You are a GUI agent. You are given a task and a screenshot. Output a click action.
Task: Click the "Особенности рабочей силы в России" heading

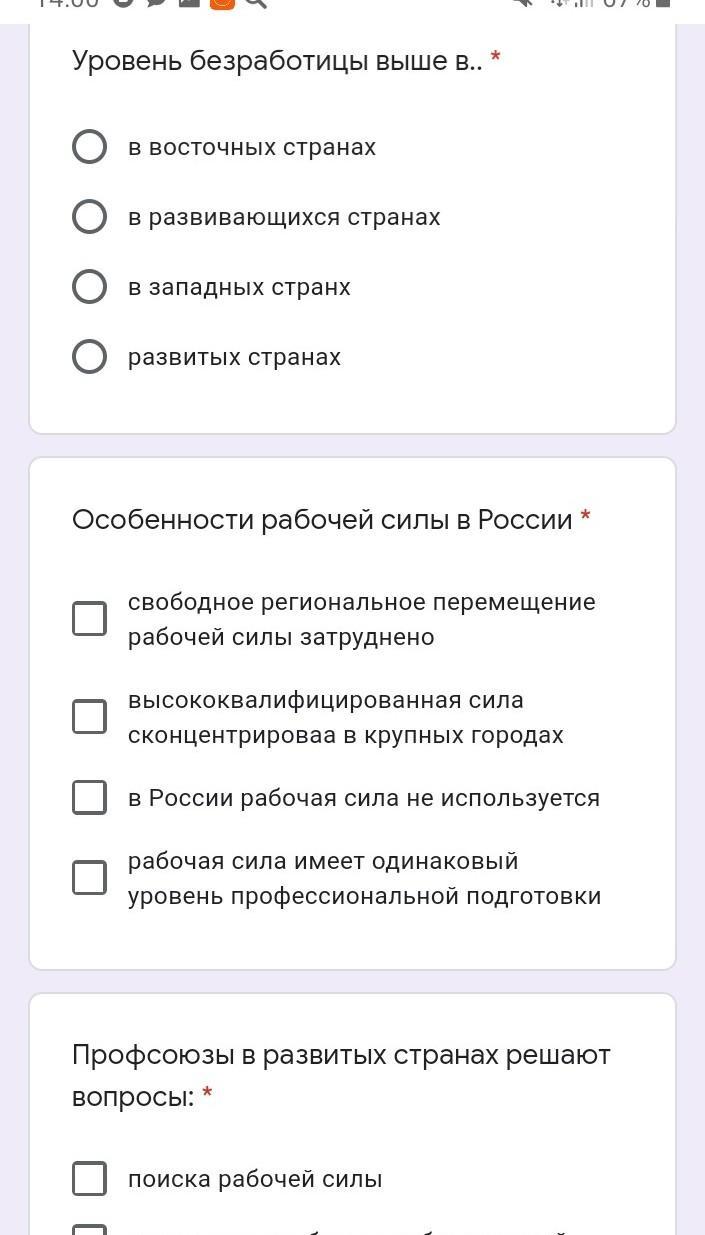(x=322, y=520)
